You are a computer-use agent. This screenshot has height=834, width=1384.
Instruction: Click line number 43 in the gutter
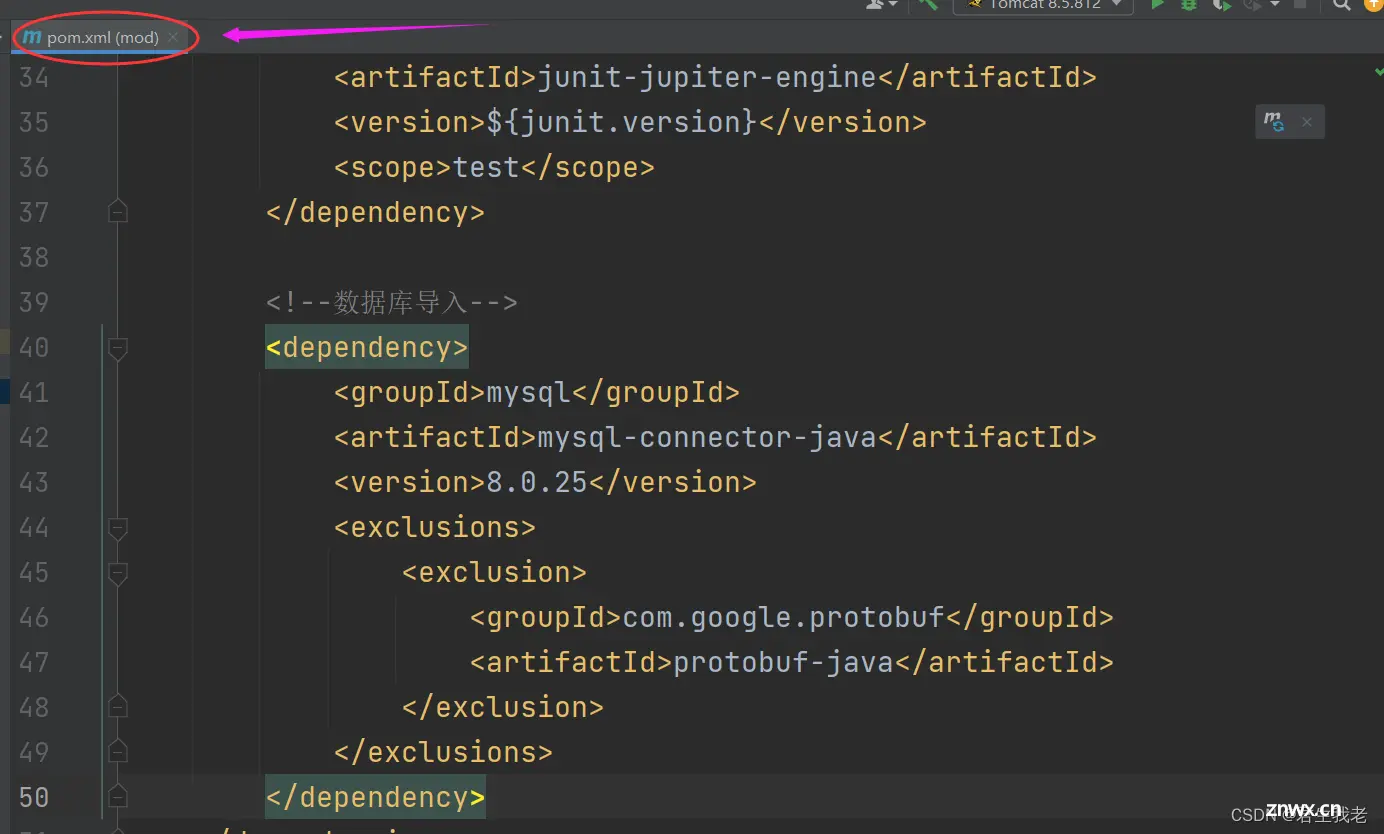click(x=34, y=482)
